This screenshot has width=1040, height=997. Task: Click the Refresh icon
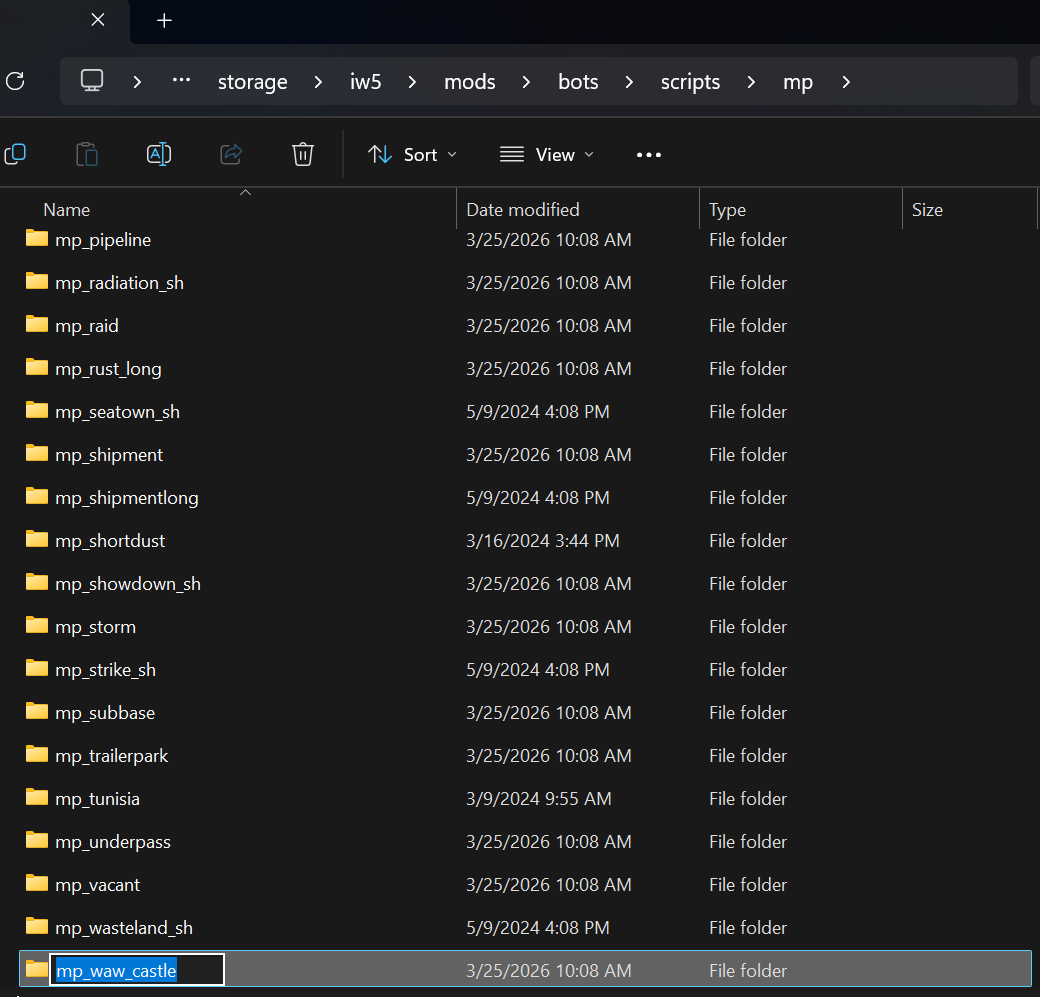(x=15, y=82)
